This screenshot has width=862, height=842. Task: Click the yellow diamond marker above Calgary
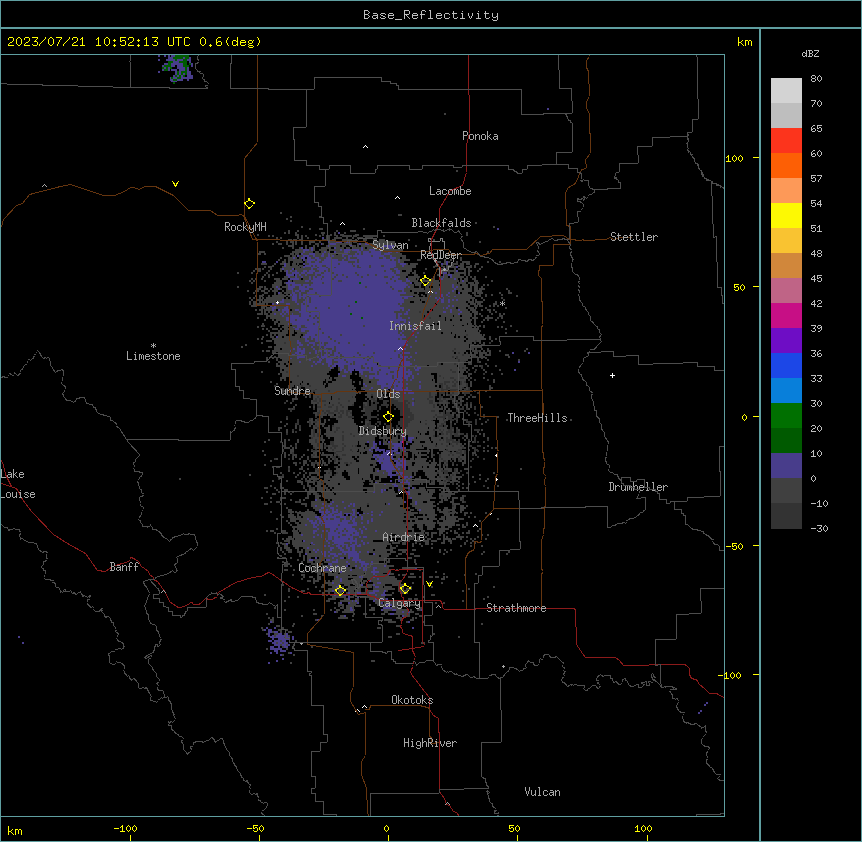click(x=405, y=589)
